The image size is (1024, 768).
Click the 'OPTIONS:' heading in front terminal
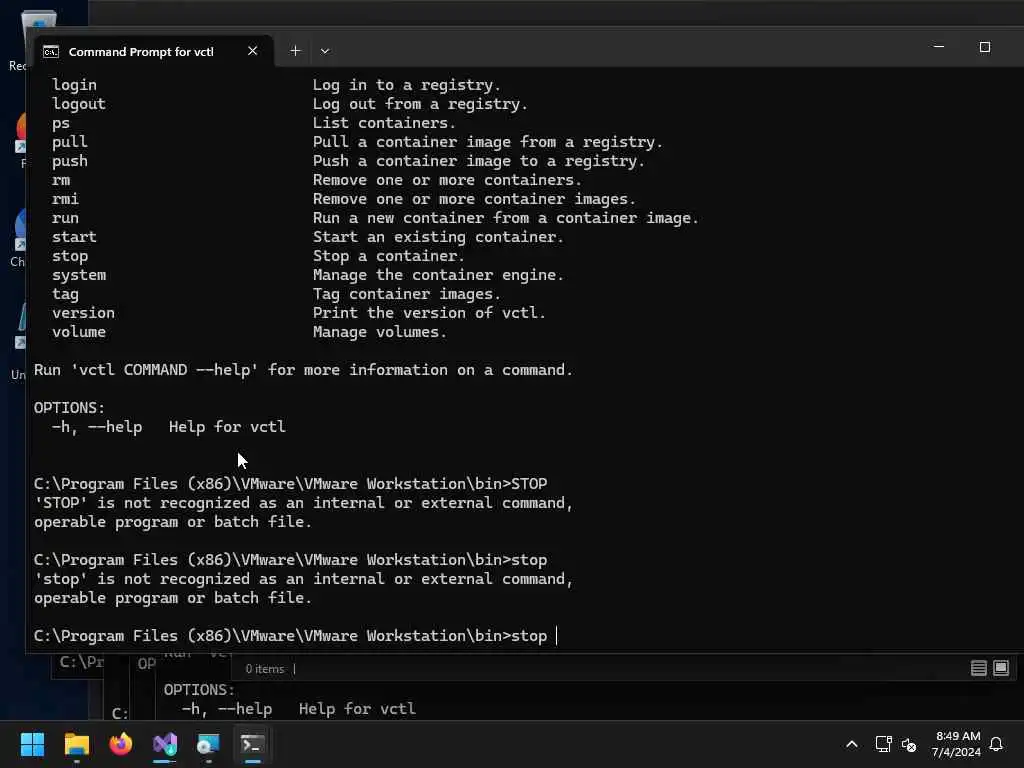point(69,408)
